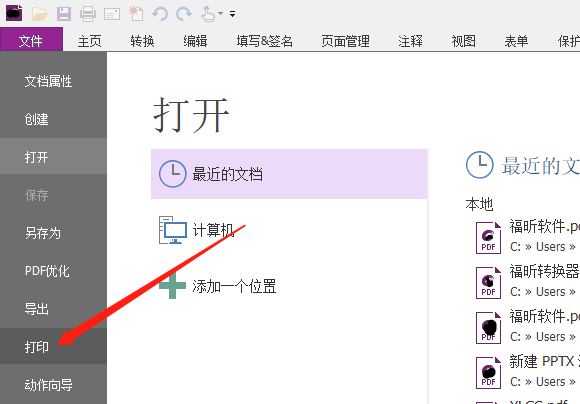Switch to the 转换 tab

(x=142, y=41)
